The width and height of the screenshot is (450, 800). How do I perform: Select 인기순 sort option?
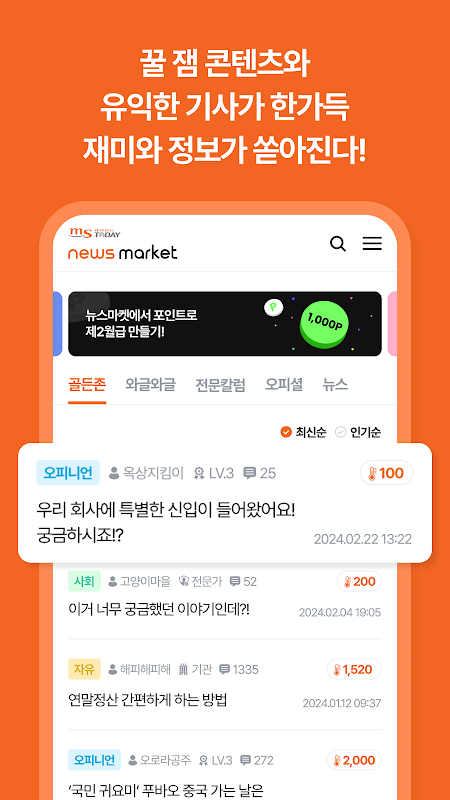tap(358, 432)
